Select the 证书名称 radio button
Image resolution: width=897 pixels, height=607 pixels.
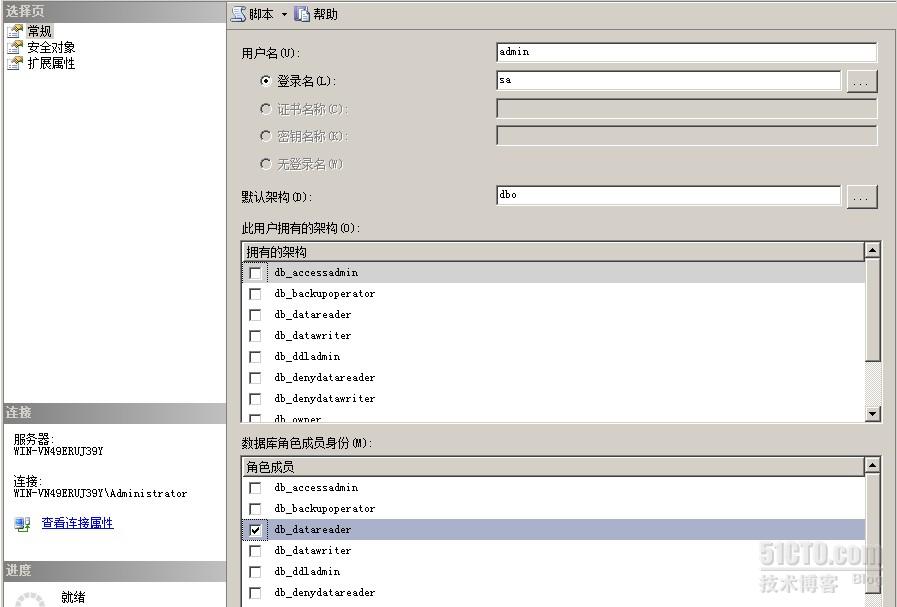click(x=265, y=109)
